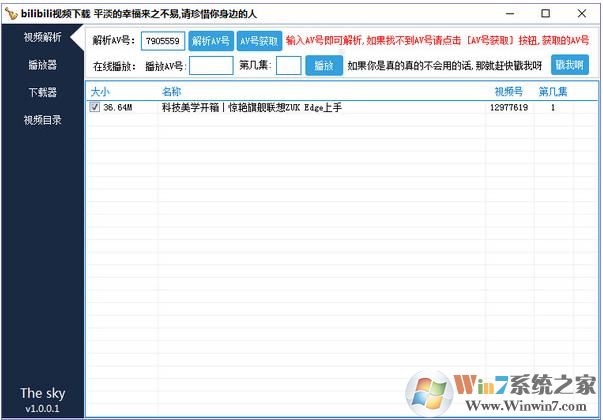Click the 36.64M size value
Image resolution: width=603 pixels, height=420 pixels.
coord(118,107)
